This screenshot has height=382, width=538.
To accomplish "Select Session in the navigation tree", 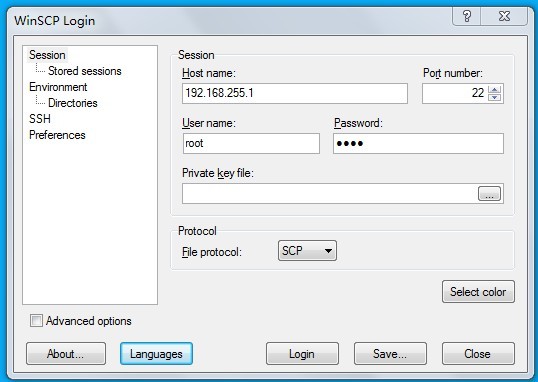I will point(47,55).
